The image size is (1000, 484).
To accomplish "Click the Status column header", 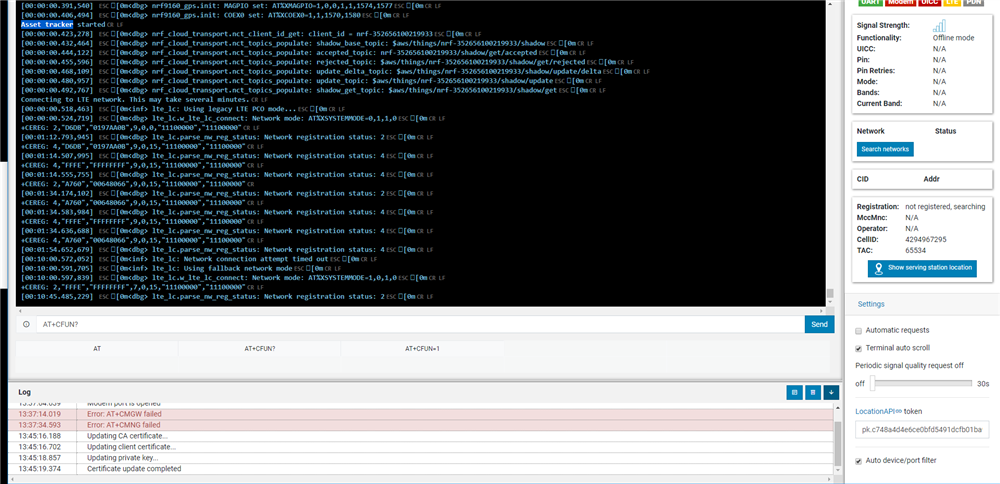I will [x=945, y=131].
